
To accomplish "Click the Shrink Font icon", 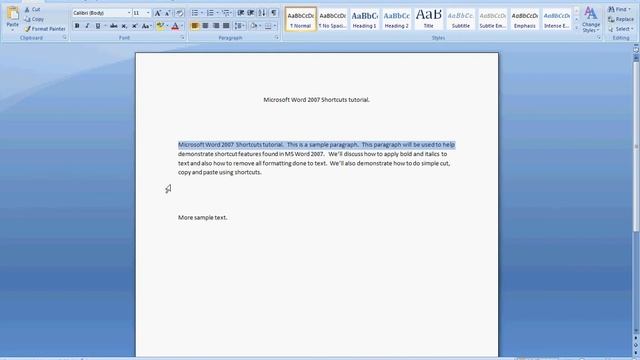I will 167,13.
